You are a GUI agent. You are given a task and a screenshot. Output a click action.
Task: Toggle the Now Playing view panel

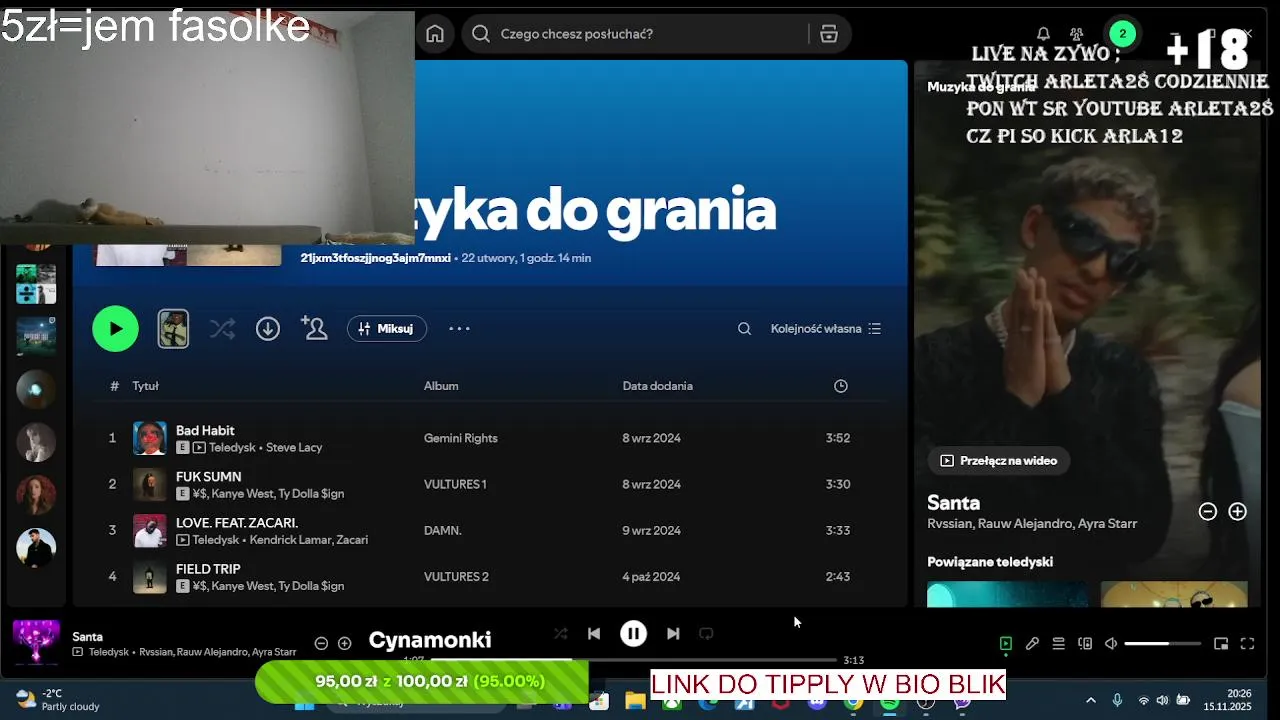click(x=1006, y=644)
